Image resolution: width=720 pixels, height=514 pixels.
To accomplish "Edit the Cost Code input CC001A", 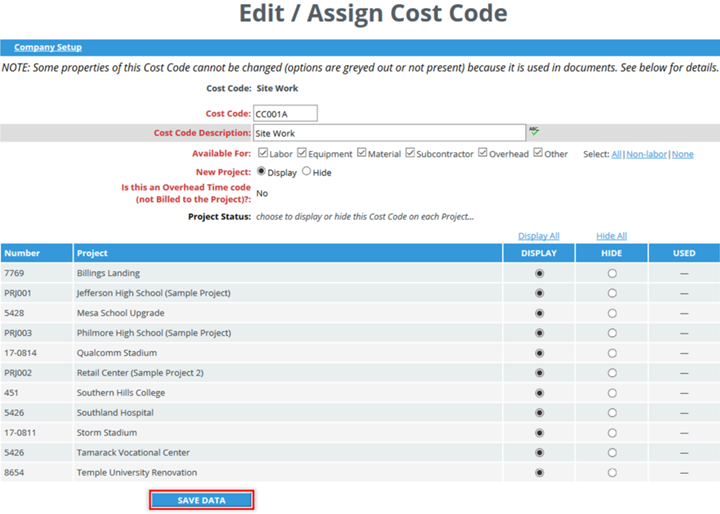I will tap(285, 113).
